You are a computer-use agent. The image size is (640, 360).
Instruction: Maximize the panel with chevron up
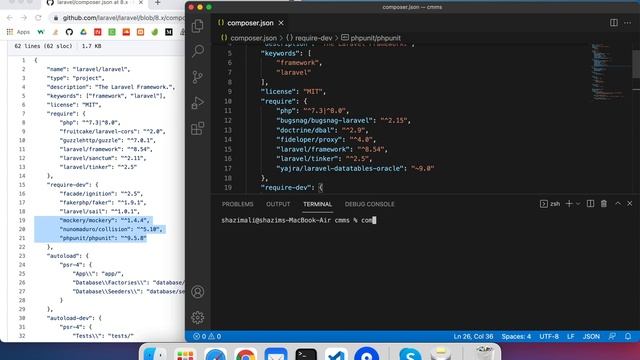click(618, 204)
